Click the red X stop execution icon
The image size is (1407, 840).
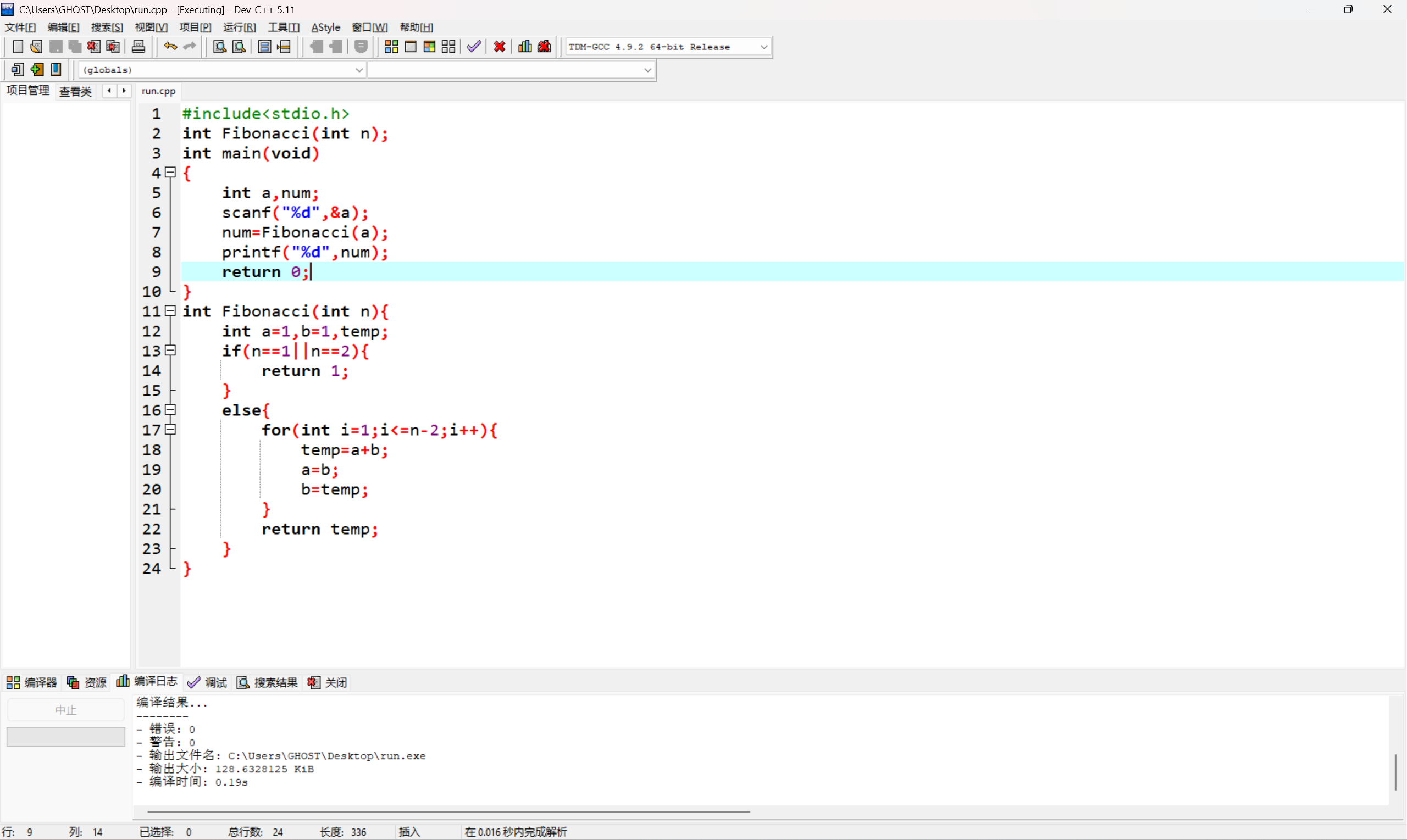point(500,46)
